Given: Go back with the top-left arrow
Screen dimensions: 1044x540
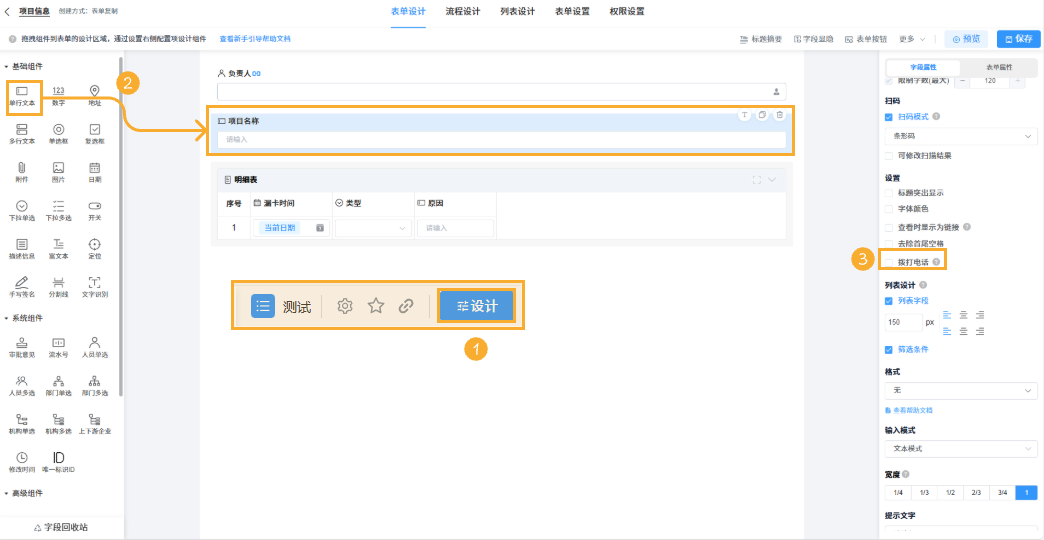Looking at the screenshot, I should [x=7, y=11].
